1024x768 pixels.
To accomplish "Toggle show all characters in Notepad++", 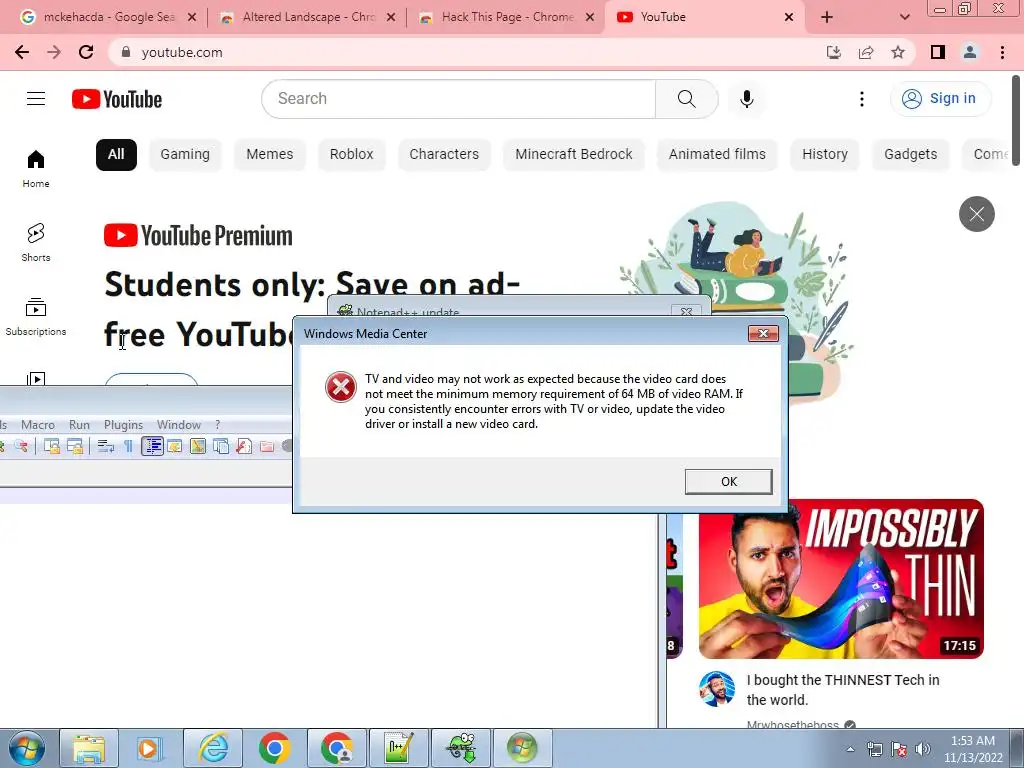I will pyautogui.click(x=129, y=447).
